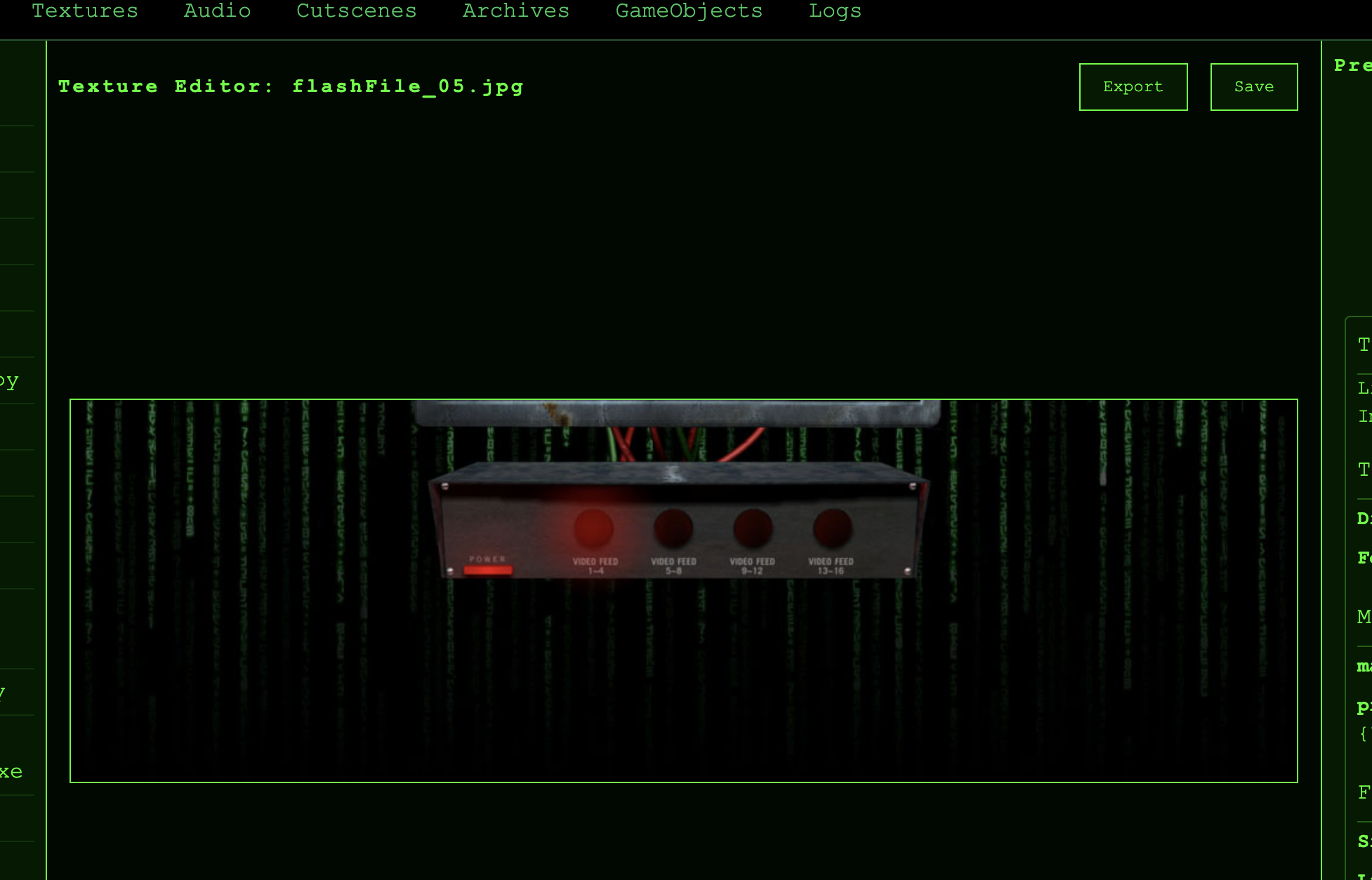This screenshot has height=880, width=1372.
Task: Click the Export button
Action: 1133,87
